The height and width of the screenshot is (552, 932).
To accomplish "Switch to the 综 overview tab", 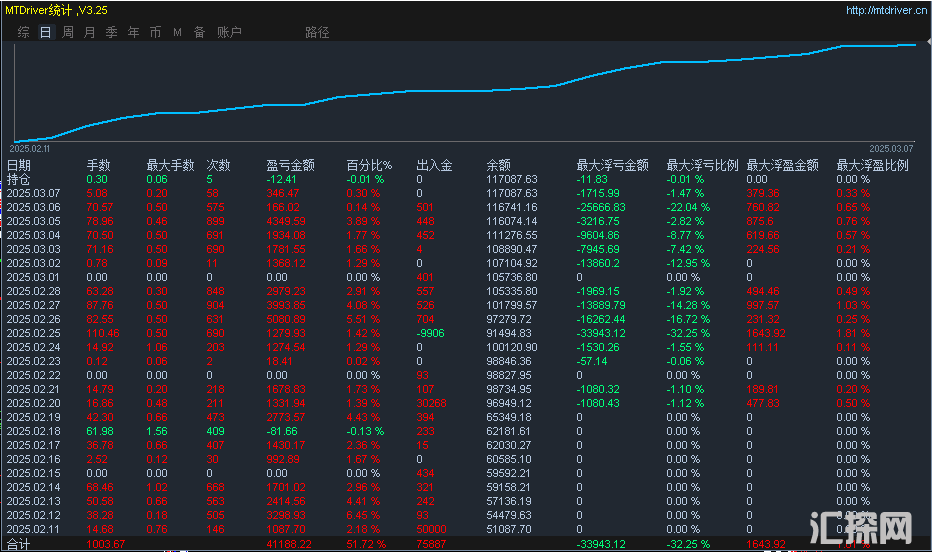I will point(23,32).
